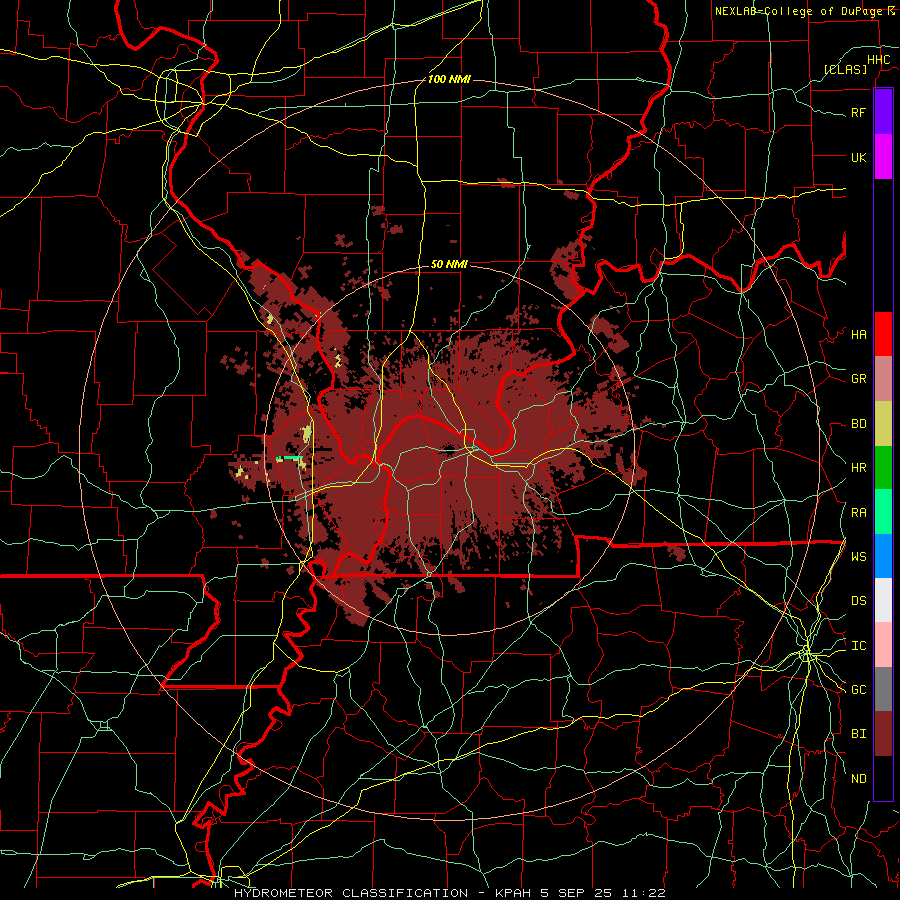Click the BI legend label

coord(858,734)
